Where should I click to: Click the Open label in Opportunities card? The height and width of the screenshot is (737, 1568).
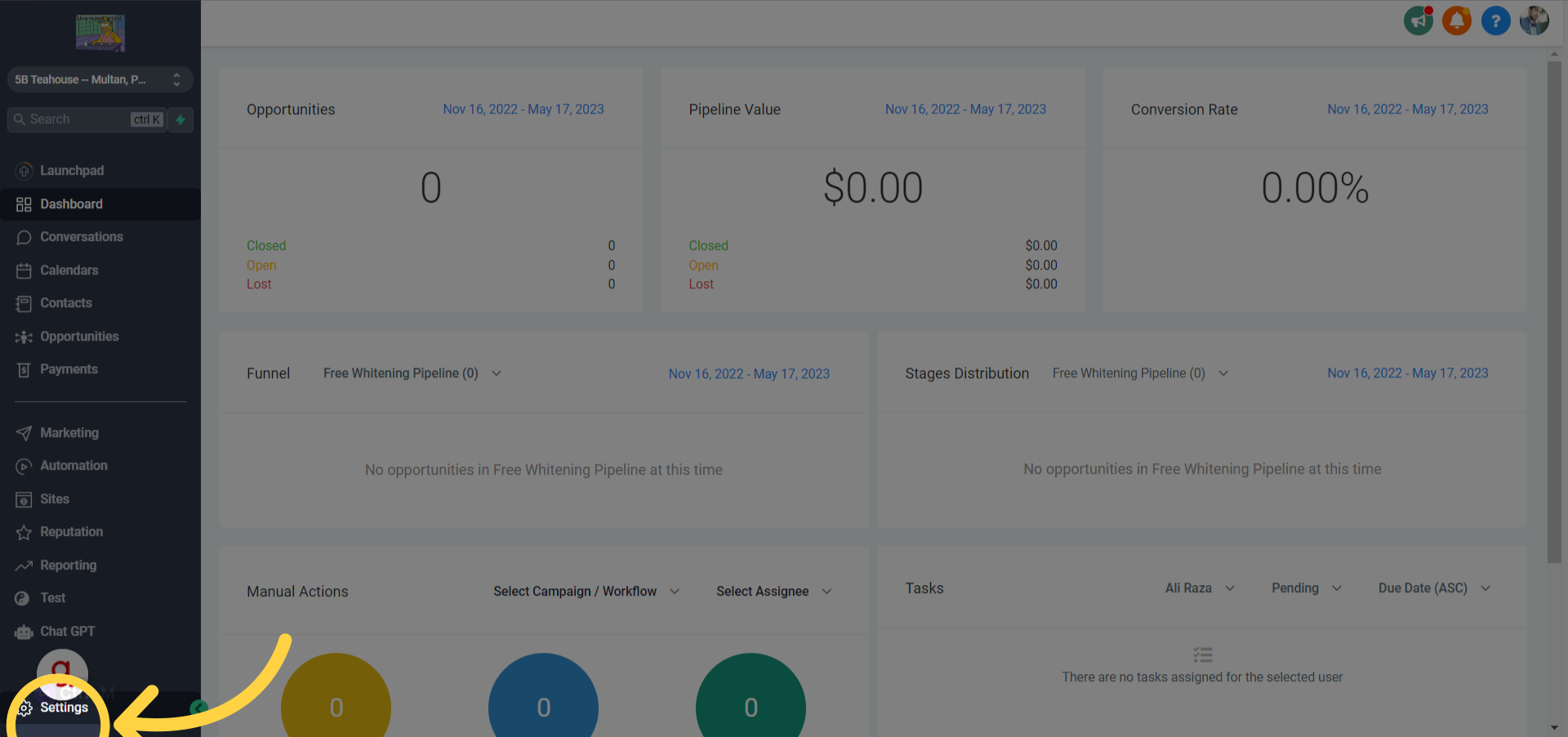point(261,266)
